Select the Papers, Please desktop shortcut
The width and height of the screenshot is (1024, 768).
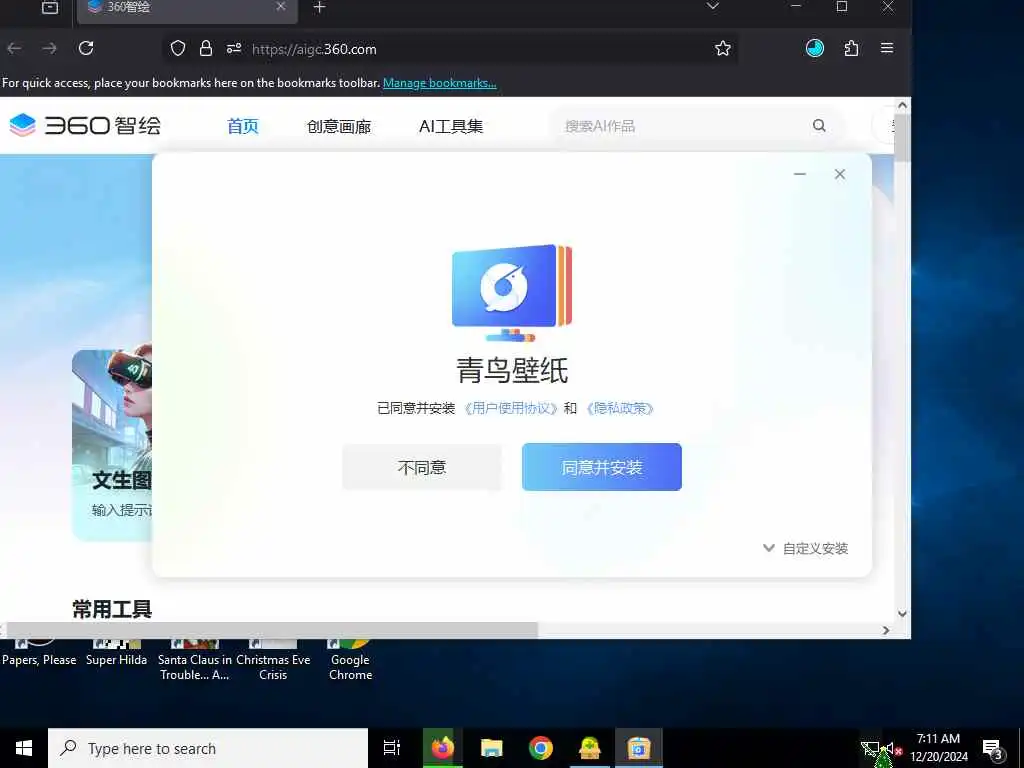coord(39,653)
